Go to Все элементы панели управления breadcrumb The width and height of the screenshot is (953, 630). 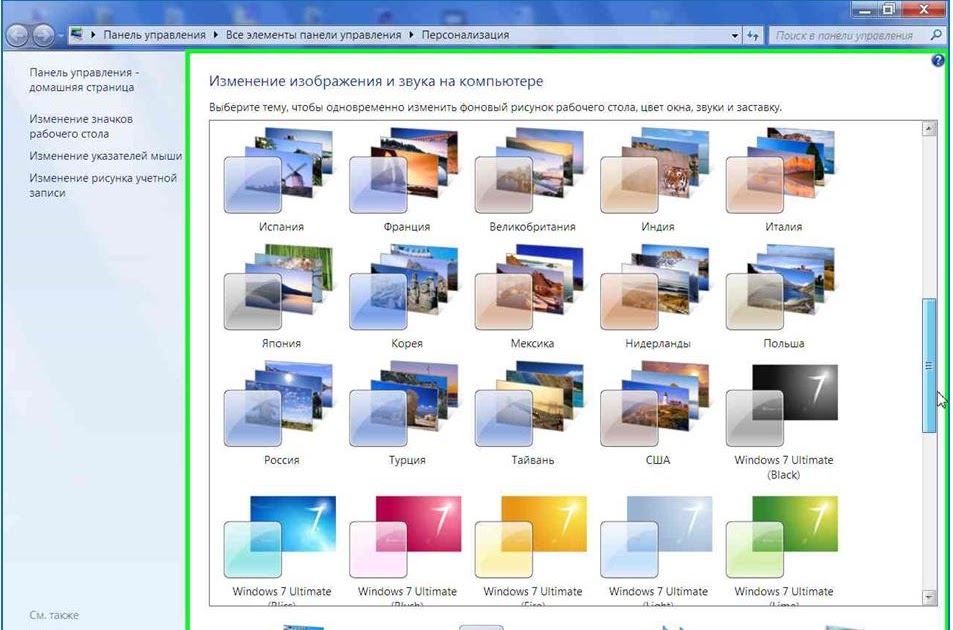(x=314, y=35)
